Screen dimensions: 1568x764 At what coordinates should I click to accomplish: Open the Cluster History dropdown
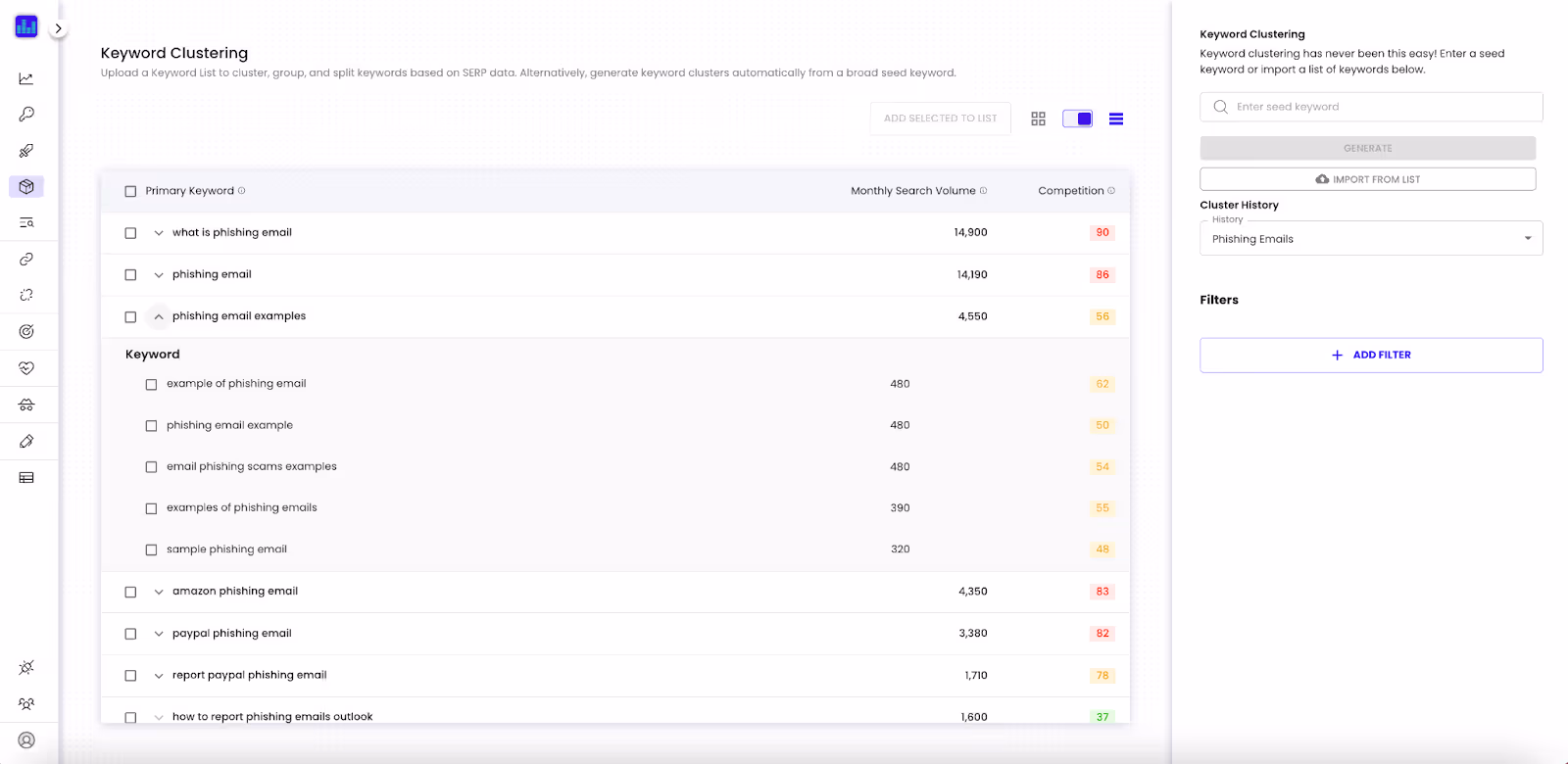1371,238
